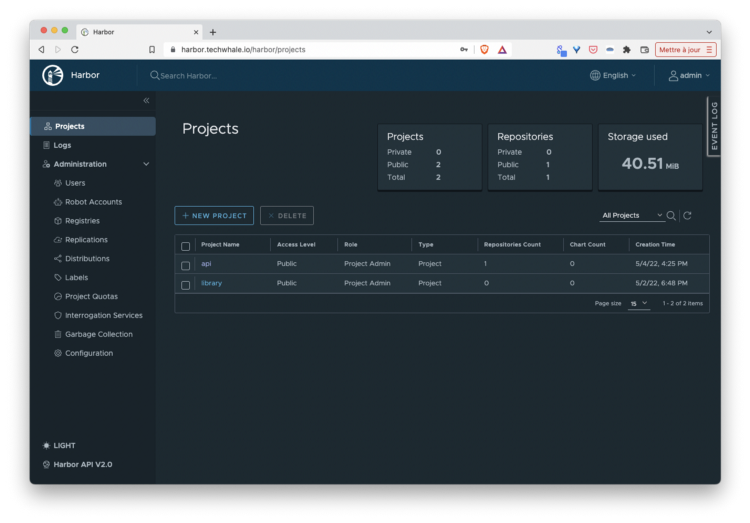This screenshot has width=750, height=523.
Task: Sort by Repositories Count column header
Action: pyautogui.click(x=512, y=245)
